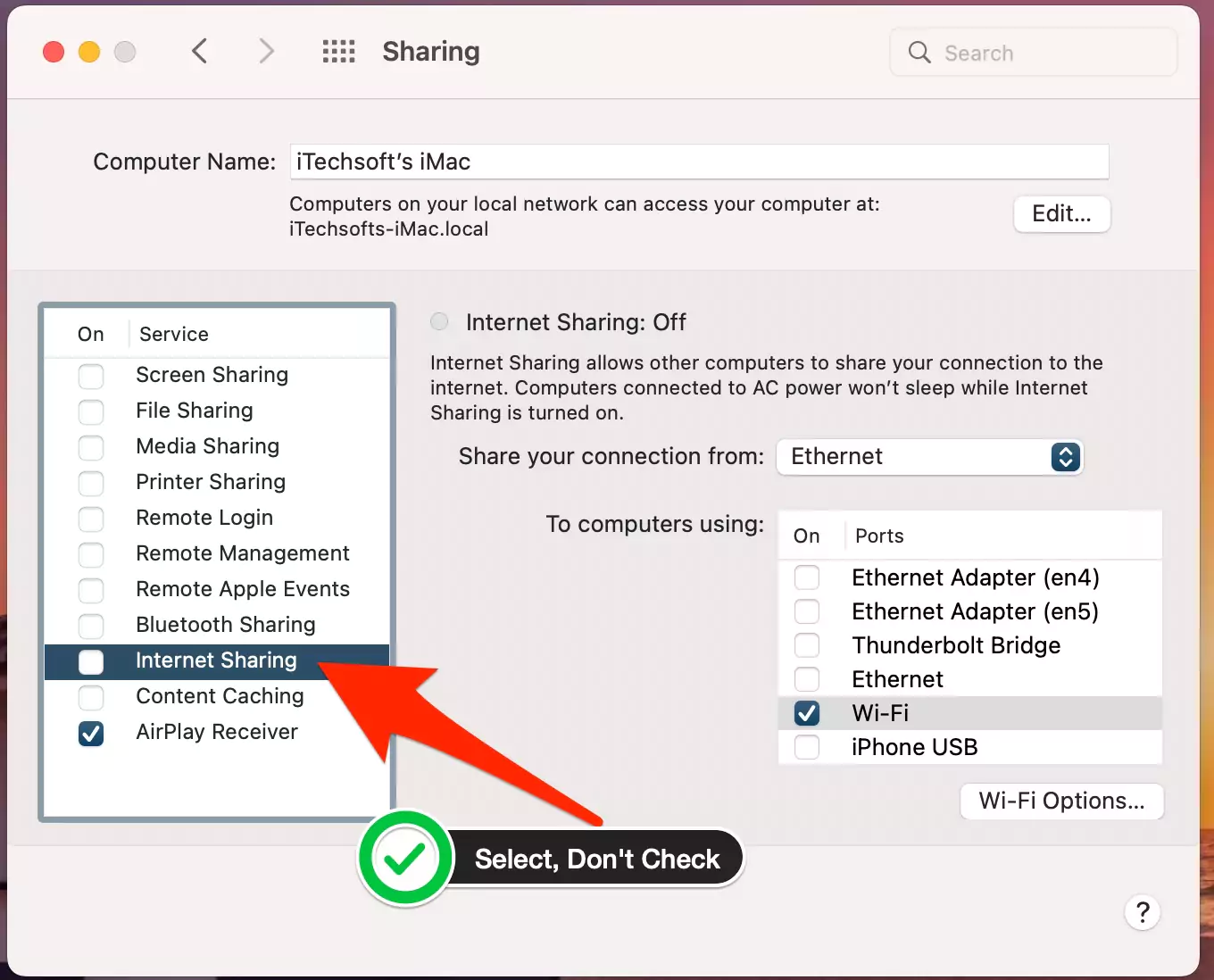This screenshot has width=1214, height=980.
Task: Open help with the question mark button
Action: [1143, 912]
